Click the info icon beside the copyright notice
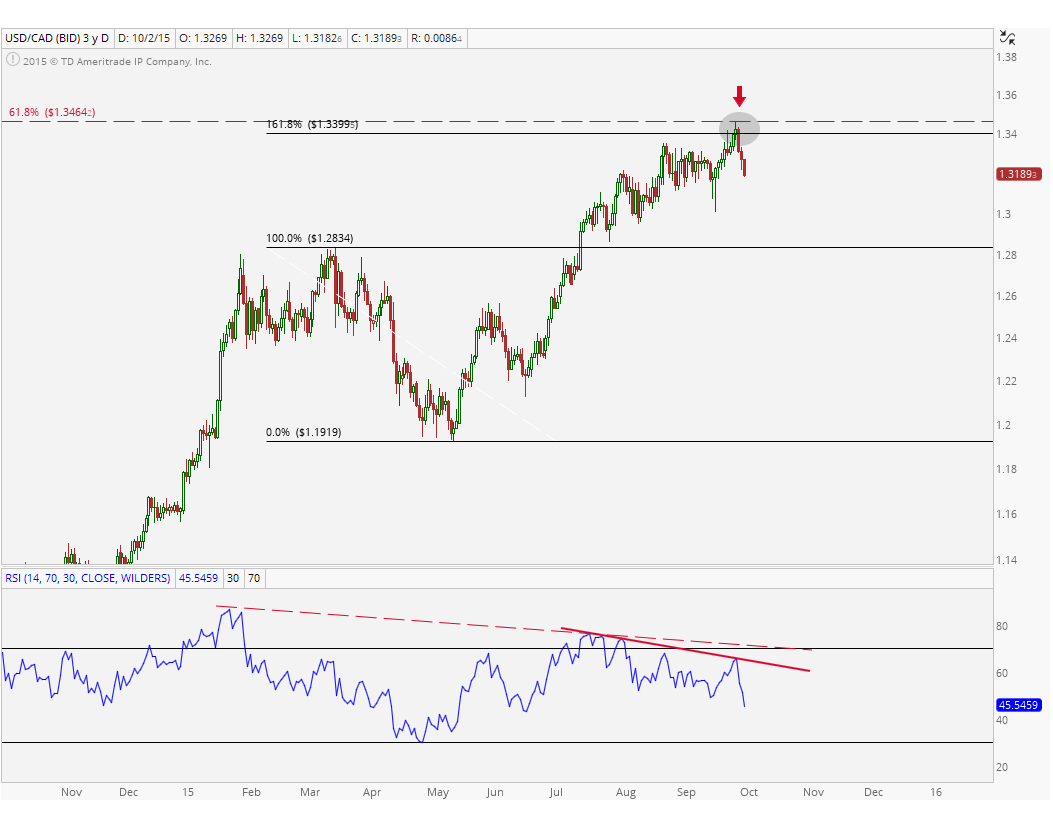Screen dimensions: 1053x830 pyautogui.click(x=13, y=60)
